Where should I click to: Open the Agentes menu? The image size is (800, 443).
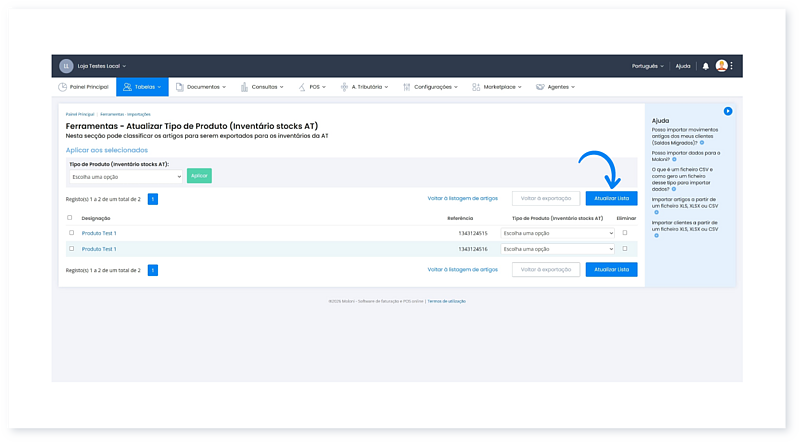click(x=556, y=87)
